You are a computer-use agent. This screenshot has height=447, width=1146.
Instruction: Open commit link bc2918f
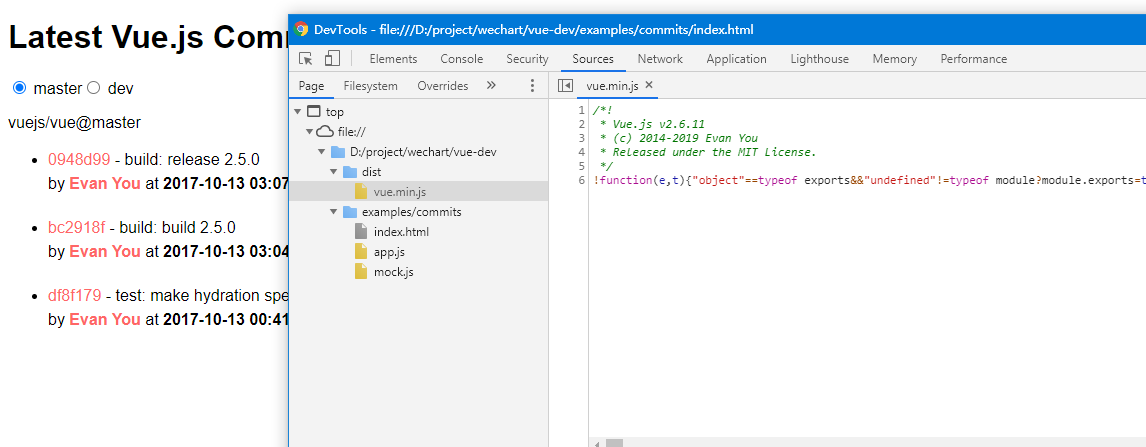click(x=77, y=227)
